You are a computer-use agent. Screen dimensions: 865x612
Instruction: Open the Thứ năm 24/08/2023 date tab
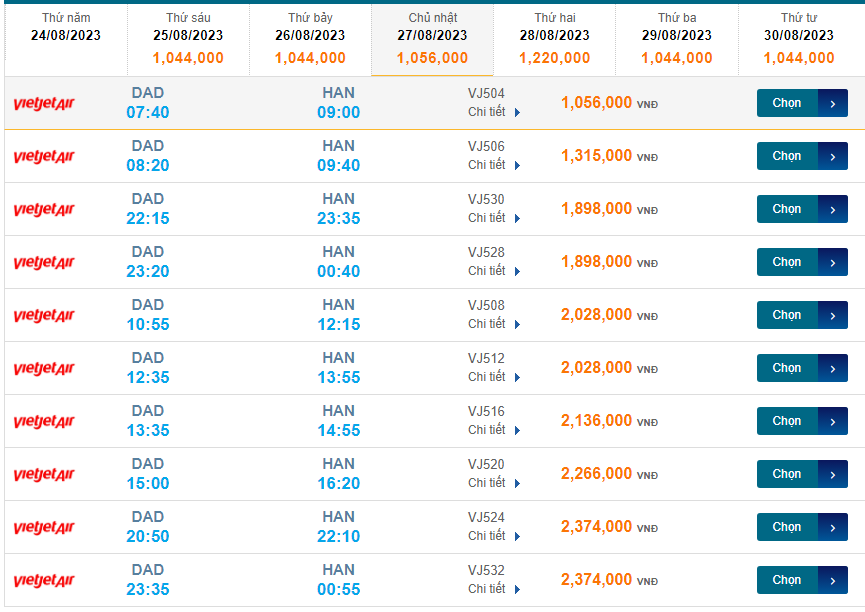click(x=66, y=29)
